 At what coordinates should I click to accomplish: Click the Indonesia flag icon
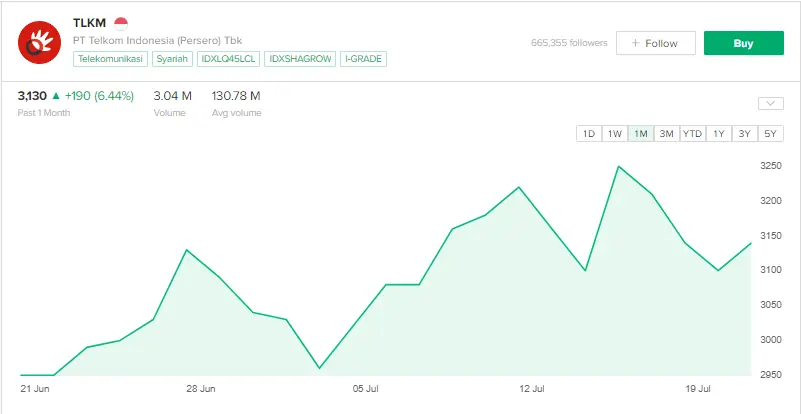121,23
